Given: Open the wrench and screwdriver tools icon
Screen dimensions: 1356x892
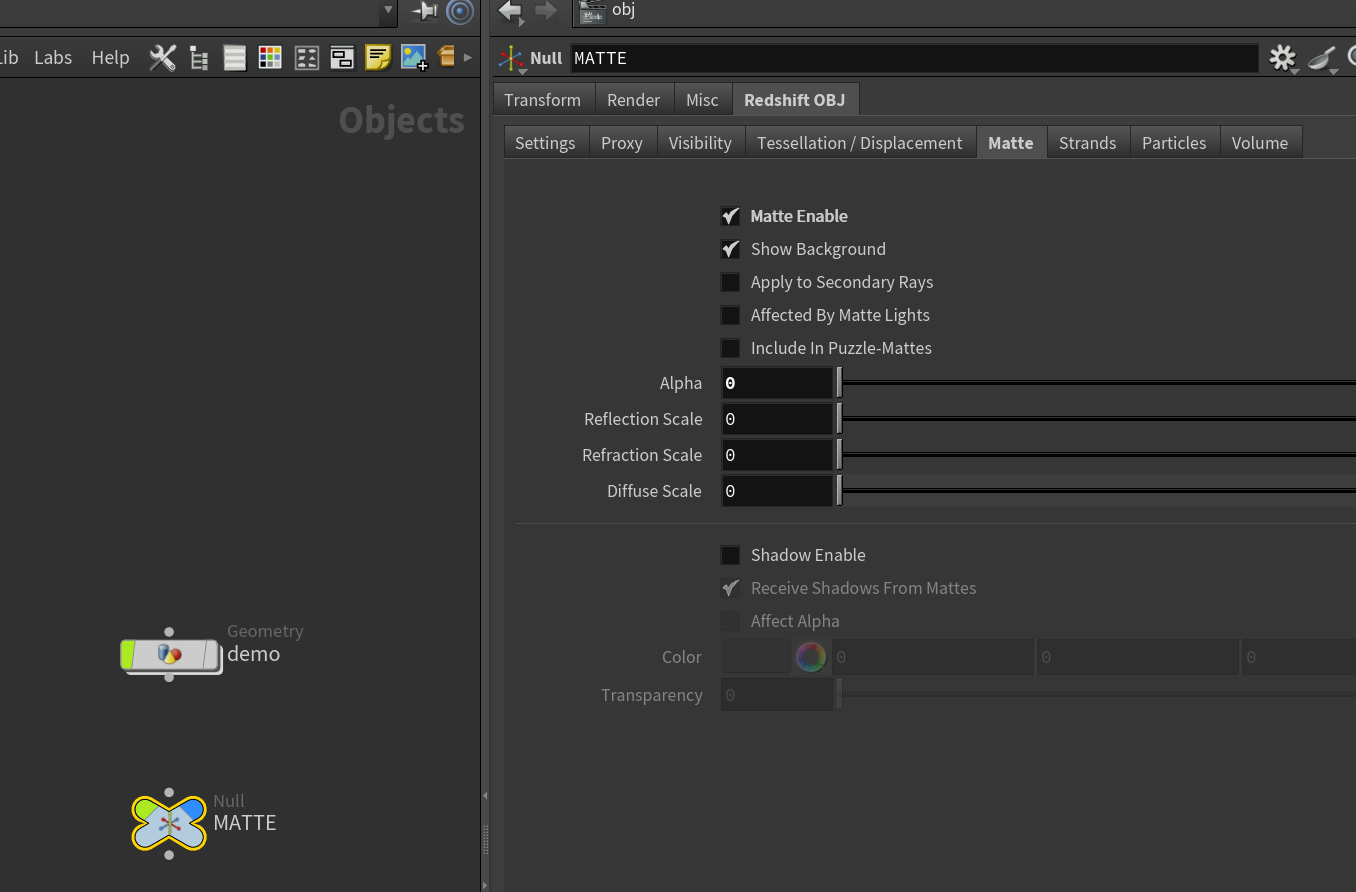Looking at the screenshot, I should click(162, 57).
